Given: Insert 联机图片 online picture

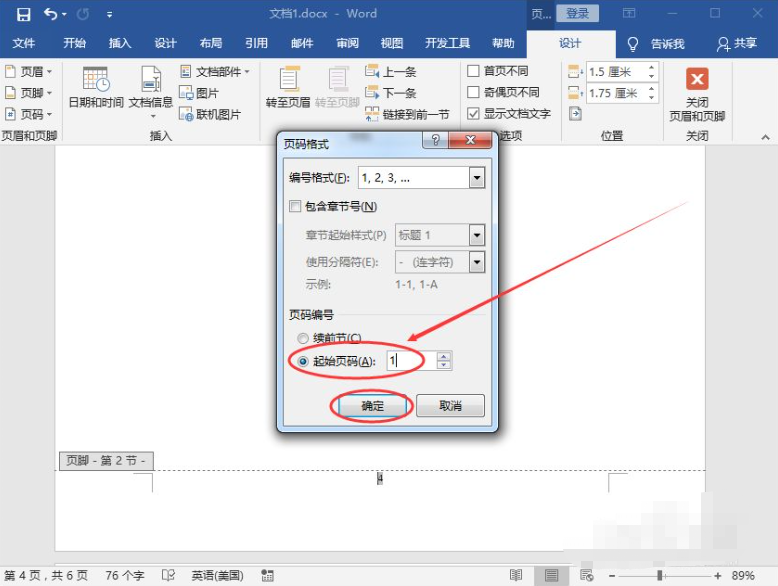Looking at the screenshot, I should click(x=210, y=115).
